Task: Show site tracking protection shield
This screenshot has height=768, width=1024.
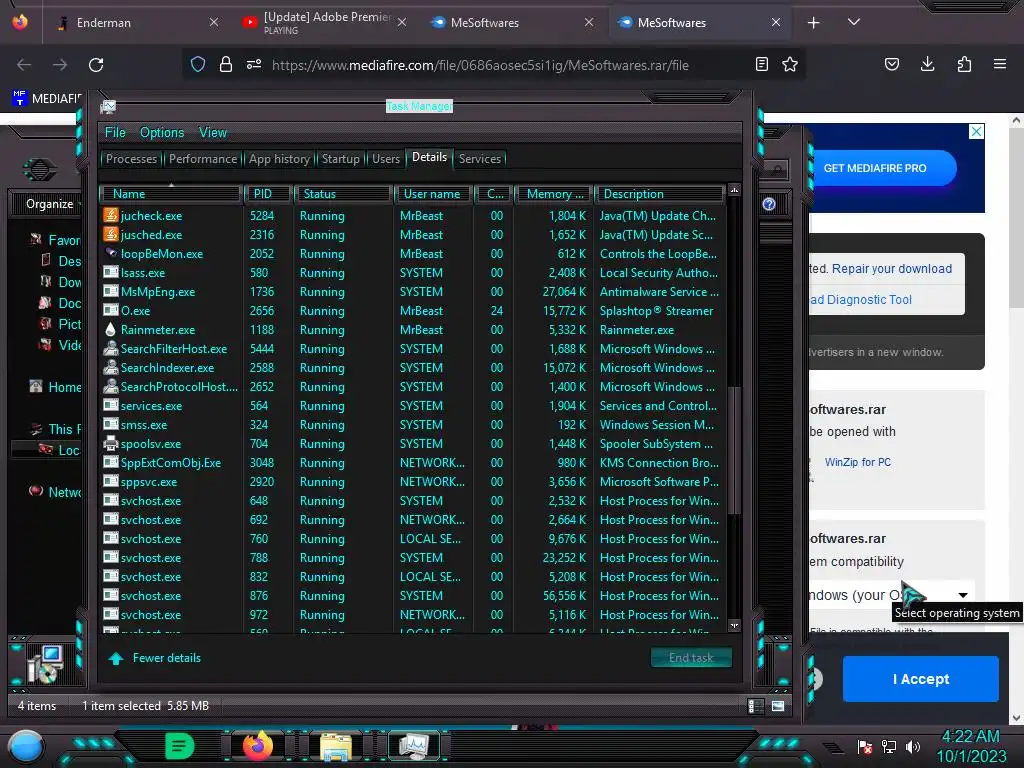Action: (x=198, y=65)
